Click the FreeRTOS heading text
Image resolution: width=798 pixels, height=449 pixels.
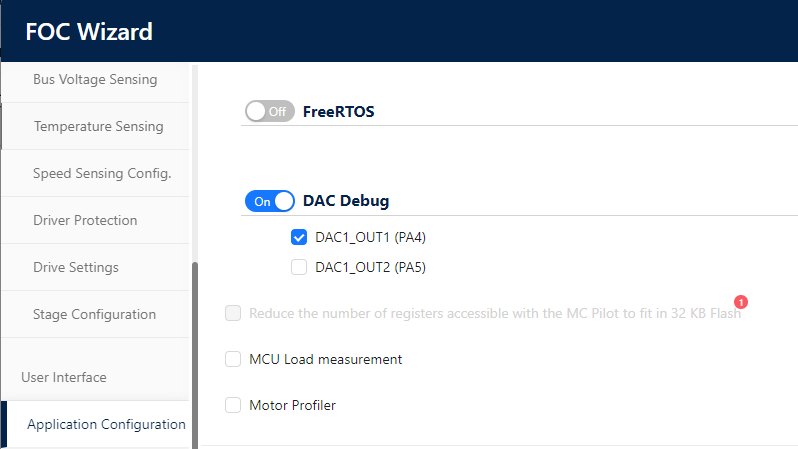coord(338,111)
